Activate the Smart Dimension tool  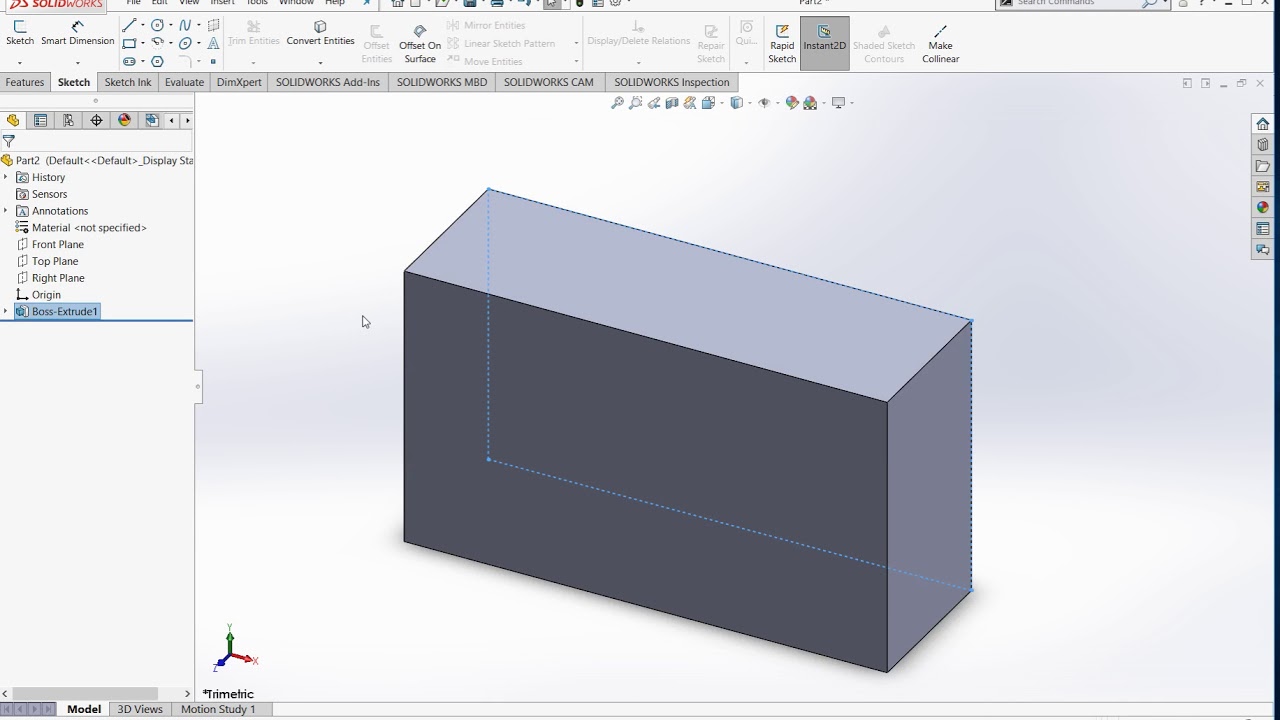tap(77, 33)
